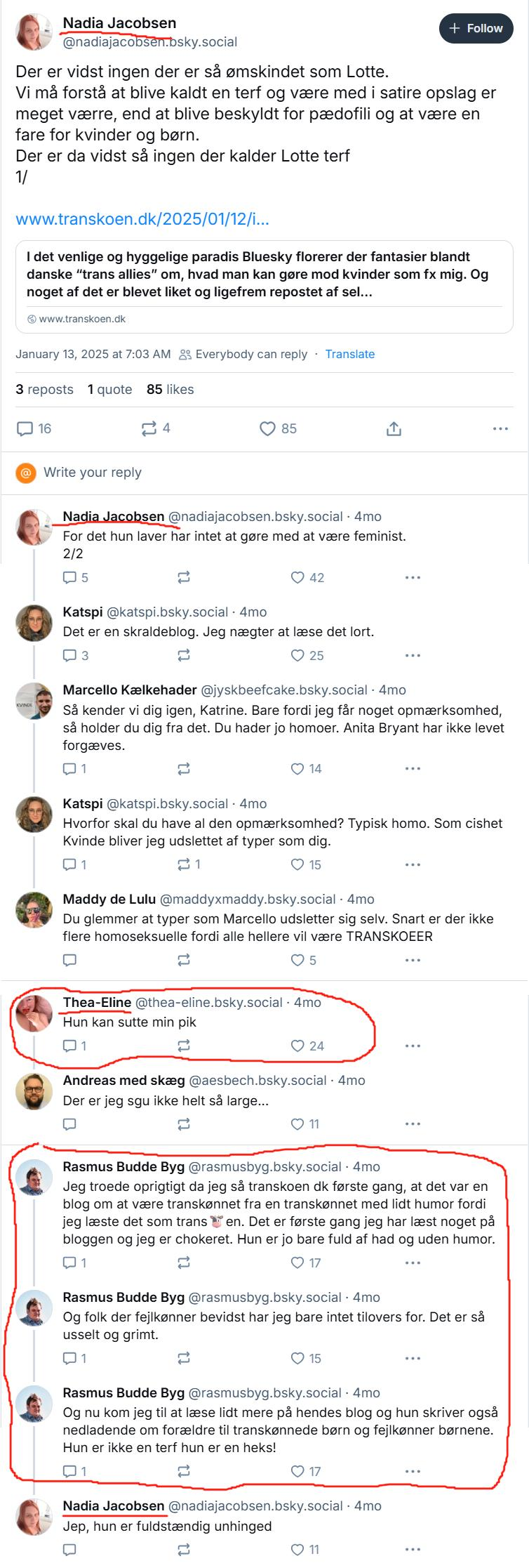The width and height of the screenshot is (529, 1568).
Task: Click the reply icon on the main post
Action: point(25,428)
